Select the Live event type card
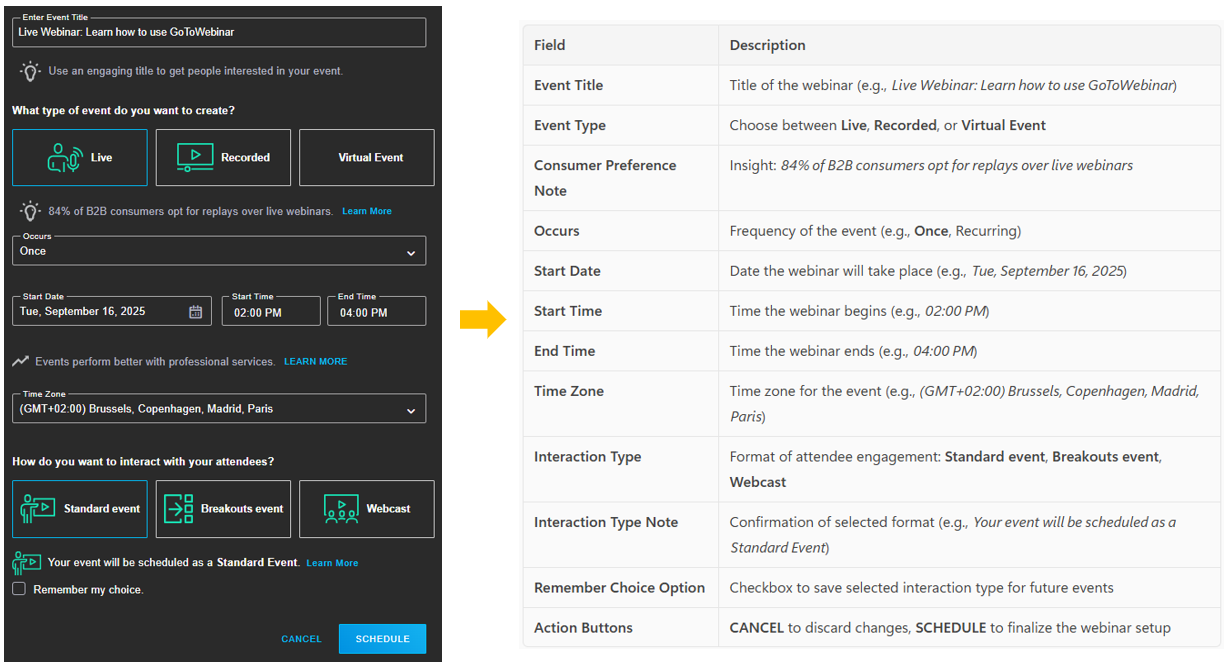This screenshot has height=664, width=1225. (x=80, y=157)
